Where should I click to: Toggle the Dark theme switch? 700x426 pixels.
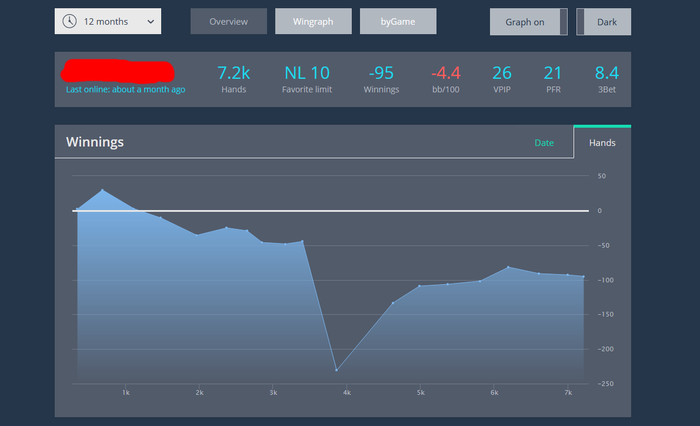point(603,21)
